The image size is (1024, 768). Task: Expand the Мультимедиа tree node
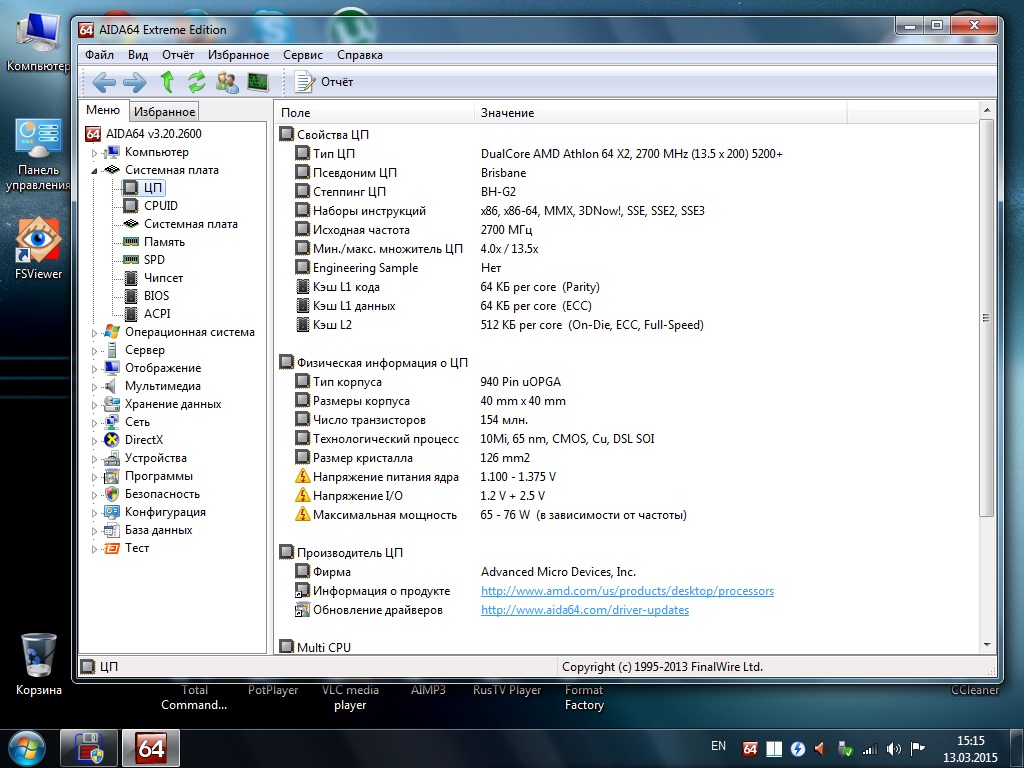[94, 387]
